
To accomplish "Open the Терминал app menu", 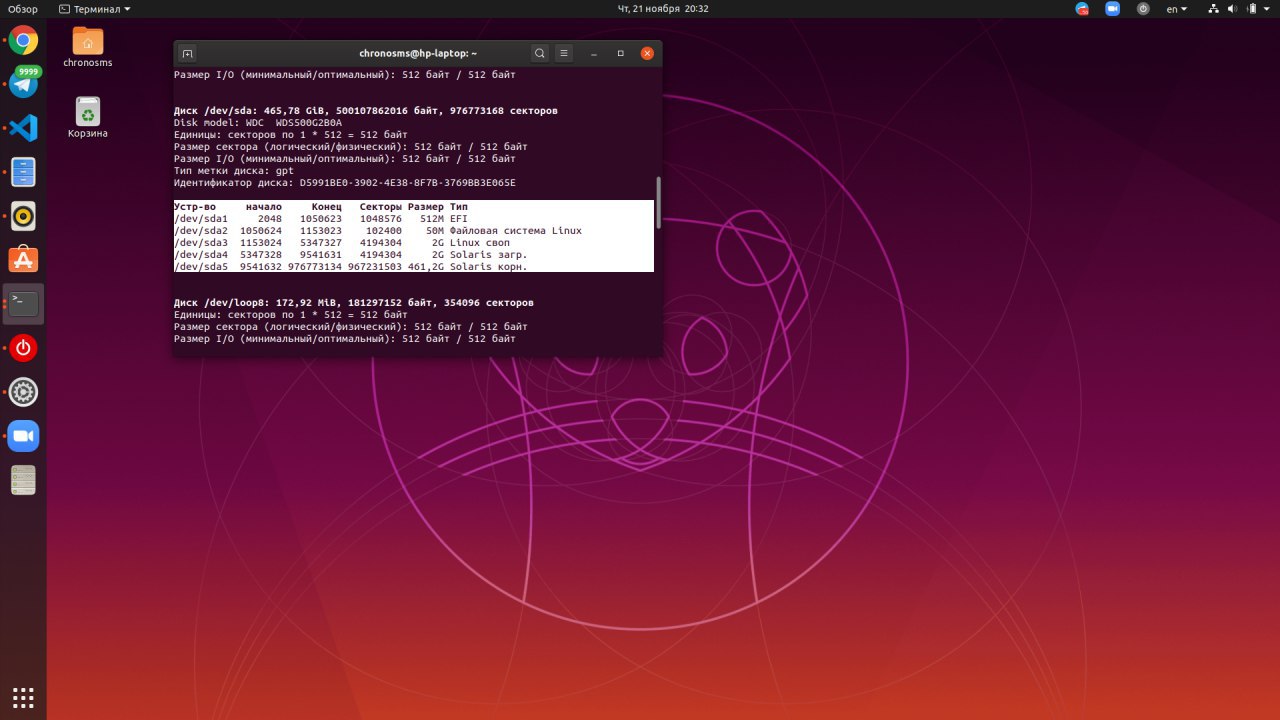I will click(x=94, y=8).
